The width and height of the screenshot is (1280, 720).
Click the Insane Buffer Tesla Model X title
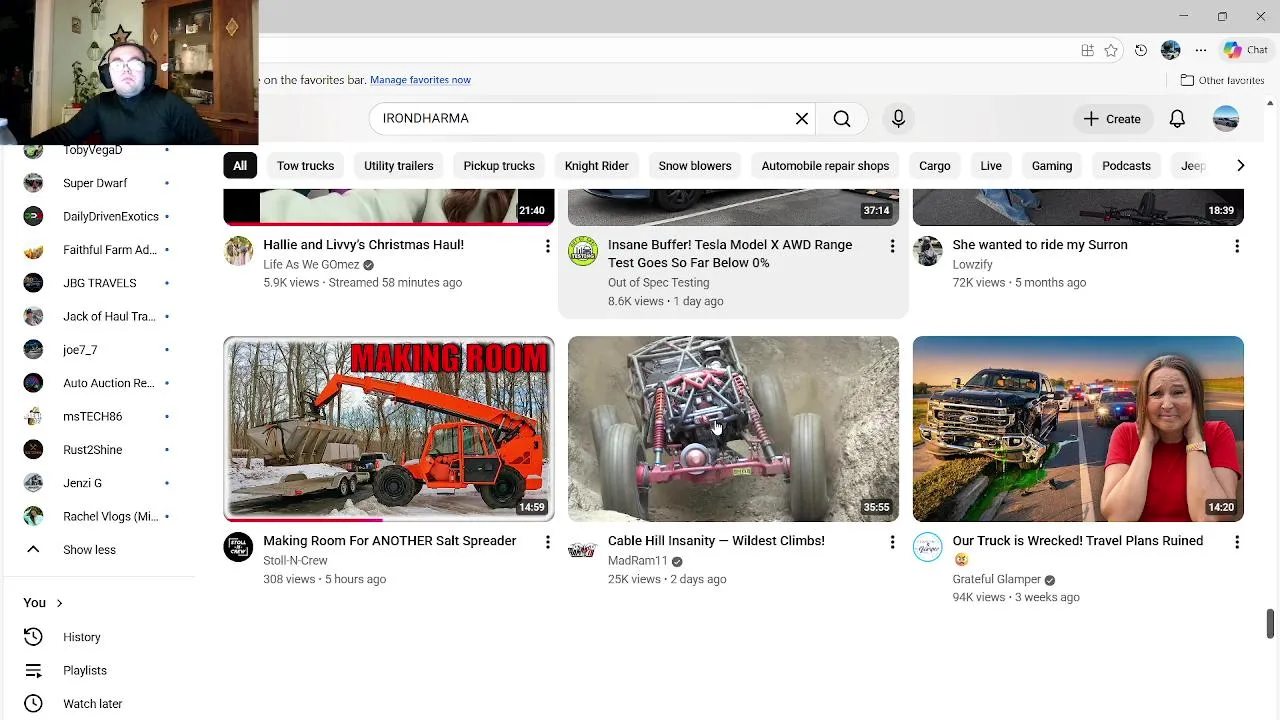[730, 254]
